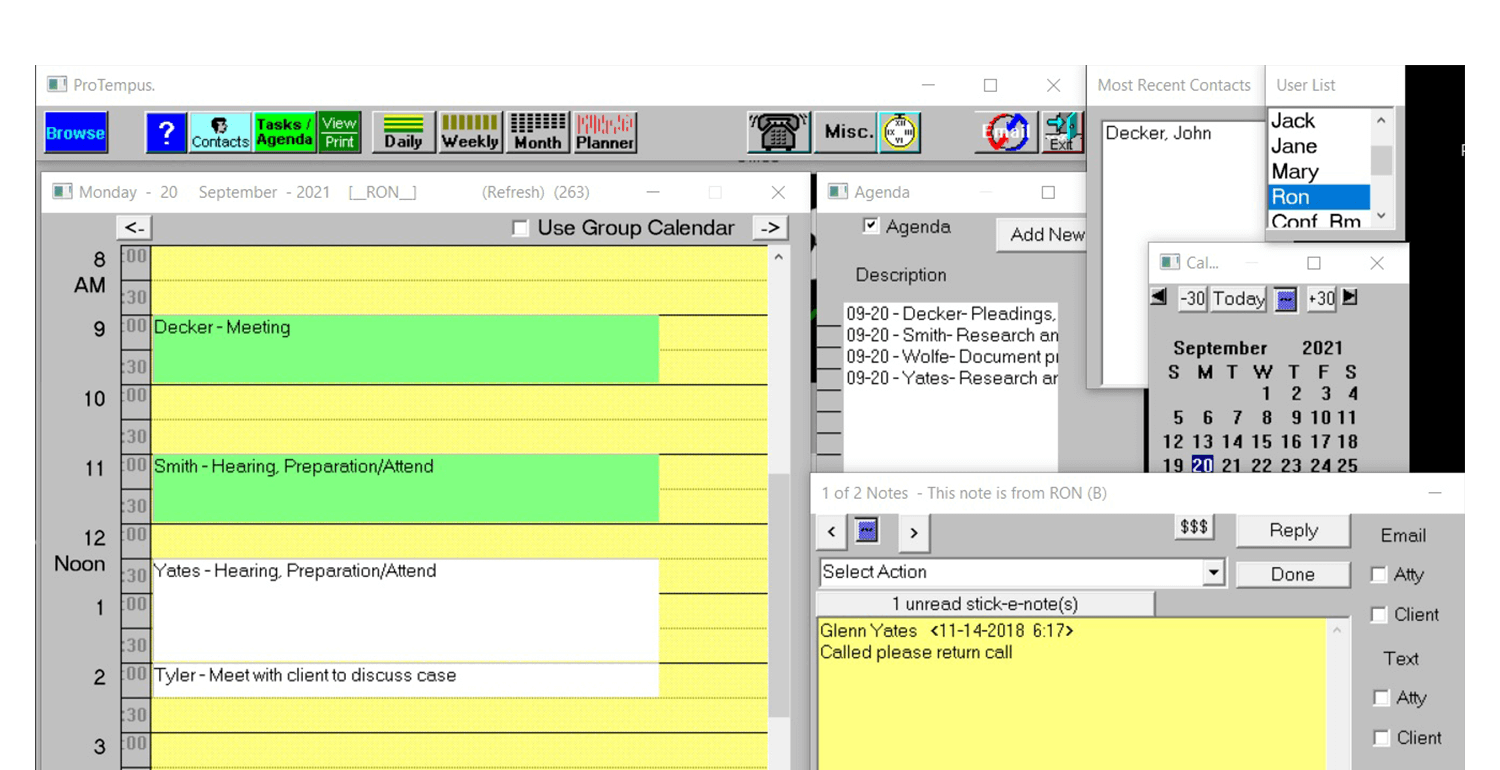Select the Smith Research agenda item
1500x770 pixels.
951,336
